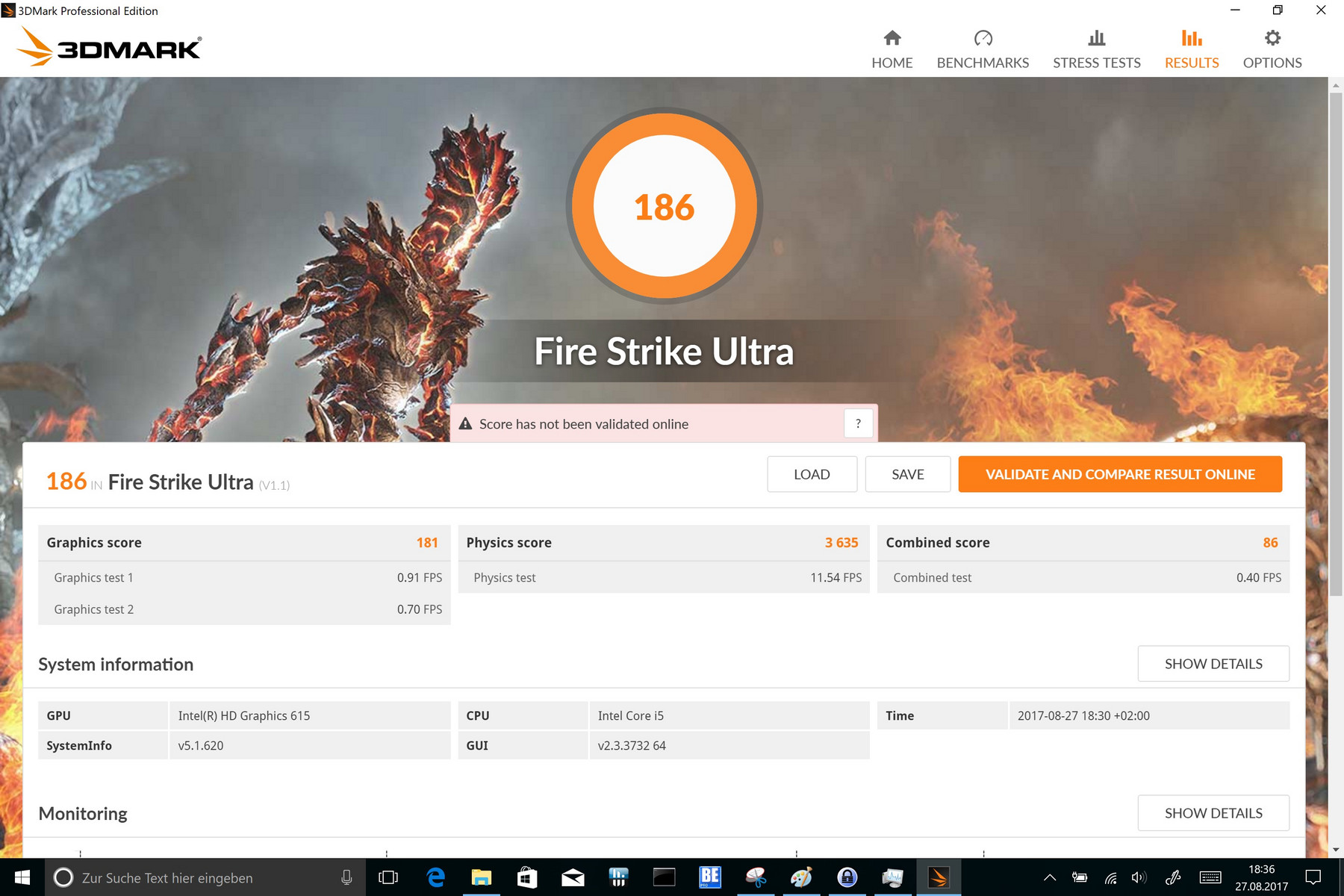
Task: Open the BE Pro app in taskbar
Action: point(709,877)
